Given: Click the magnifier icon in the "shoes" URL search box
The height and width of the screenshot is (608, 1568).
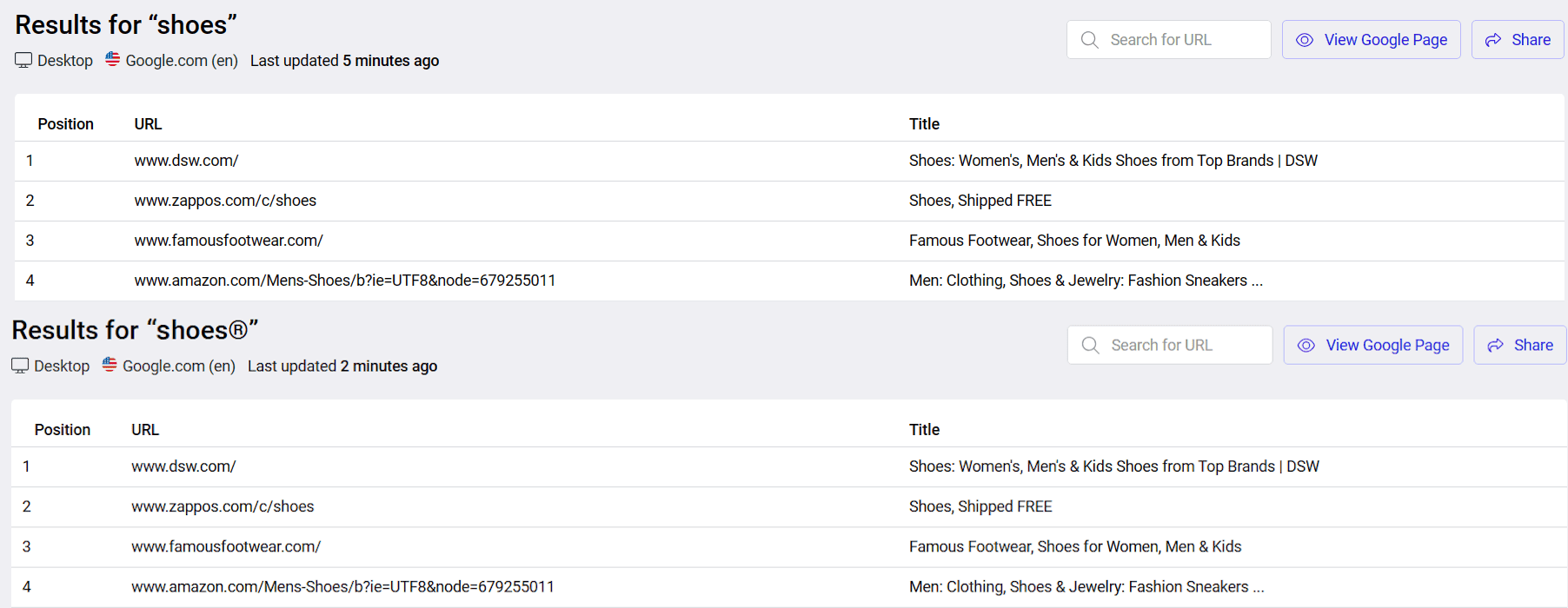Looking at the screenshot, I should coord(1089,40).
